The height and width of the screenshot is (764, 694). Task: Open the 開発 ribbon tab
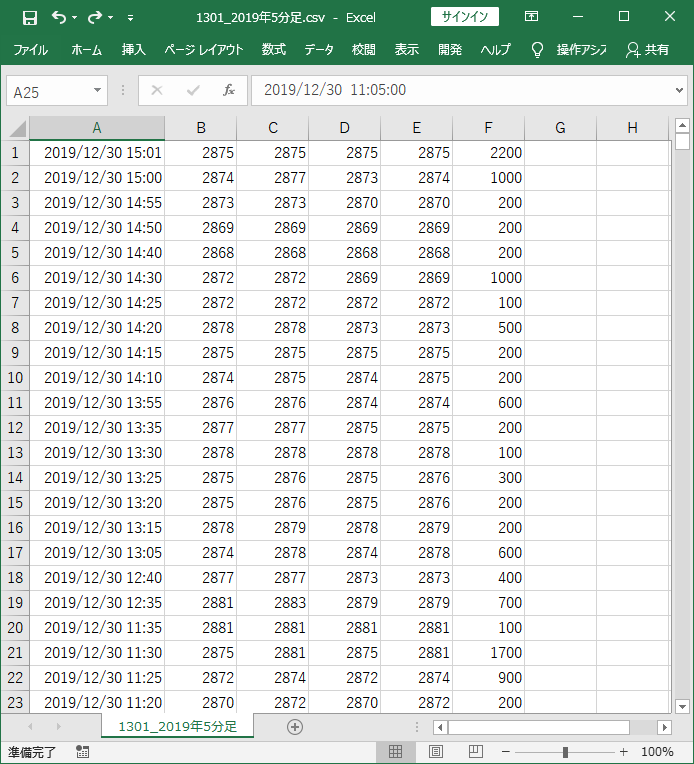(x=449, y=49)
